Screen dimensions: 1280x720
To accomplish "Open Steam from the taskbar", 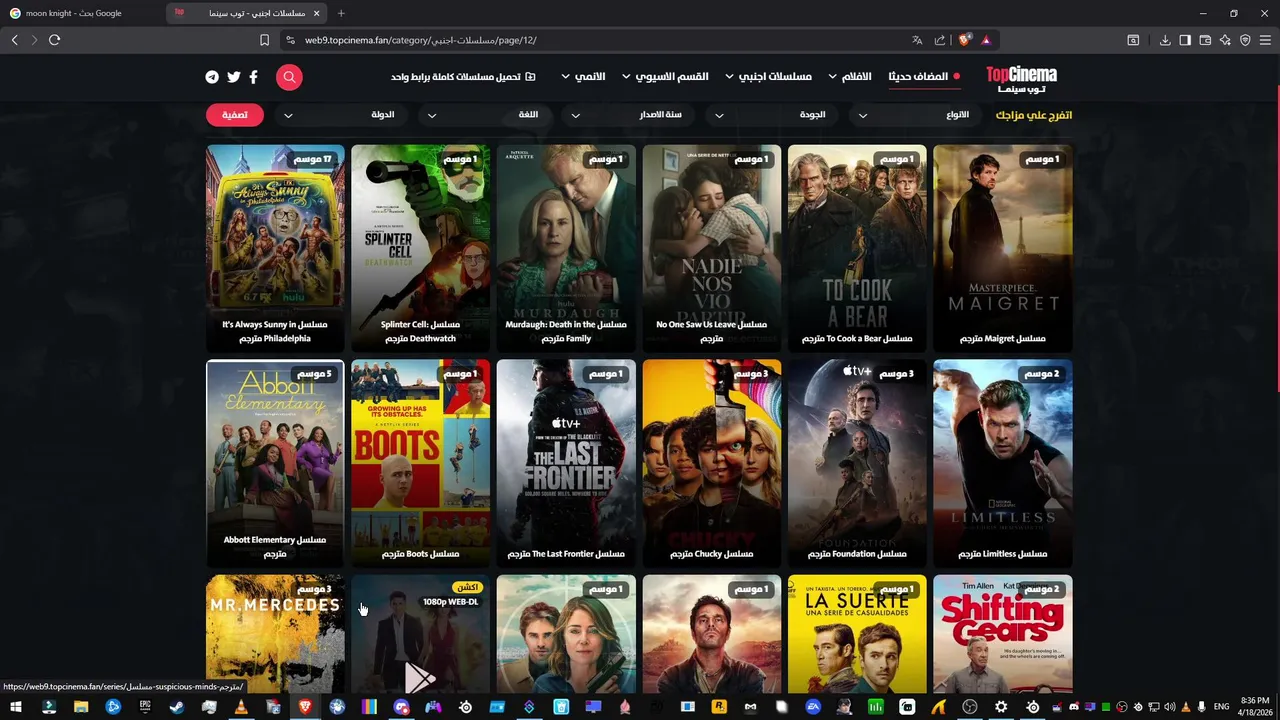I will tap(177, 707).
